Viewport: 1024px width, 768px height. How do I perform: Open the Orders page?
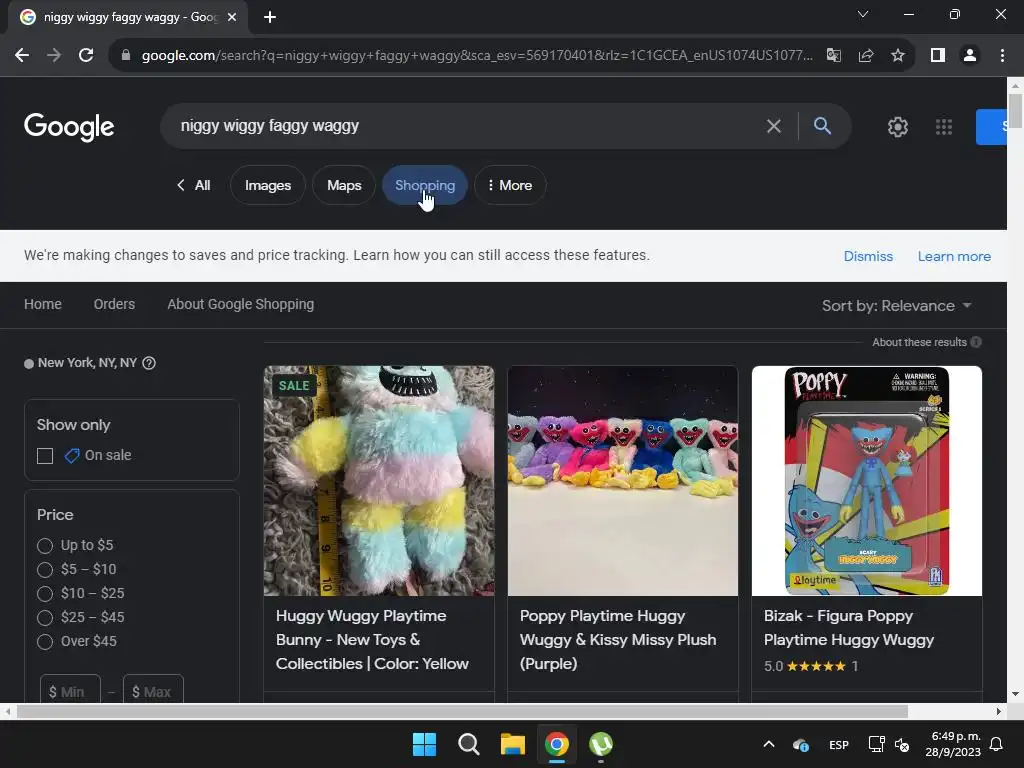(x=114, y=304)
